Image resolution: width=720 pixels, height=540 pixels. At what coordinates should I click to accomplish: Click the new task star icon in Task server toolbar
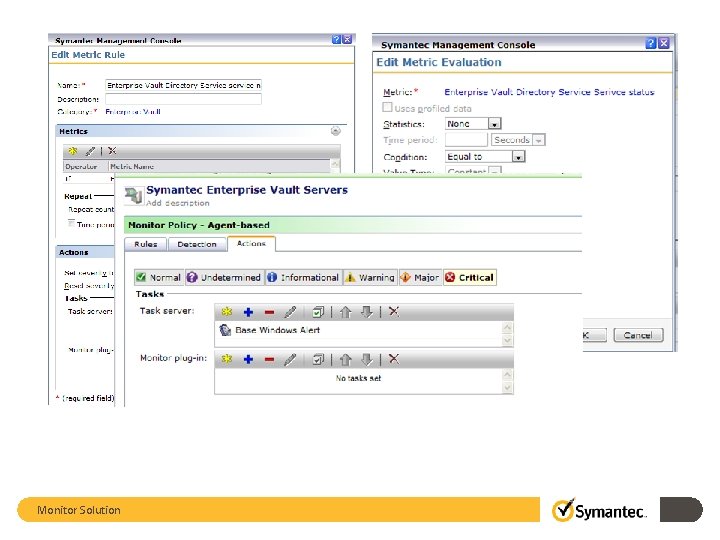click(x=226, y=312)
